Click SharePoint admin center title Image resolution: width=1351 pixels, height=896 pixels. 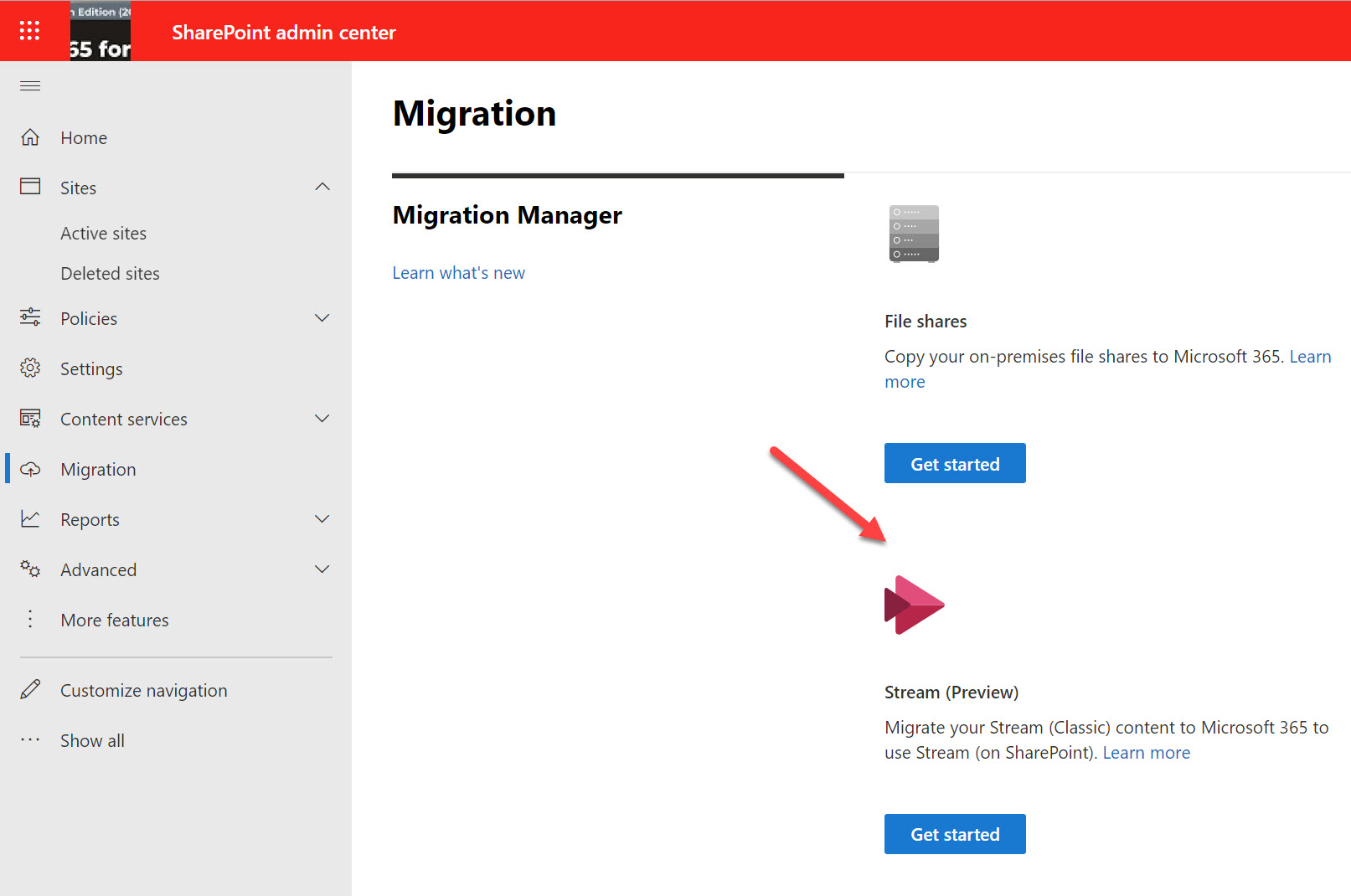tap(284, 33)
